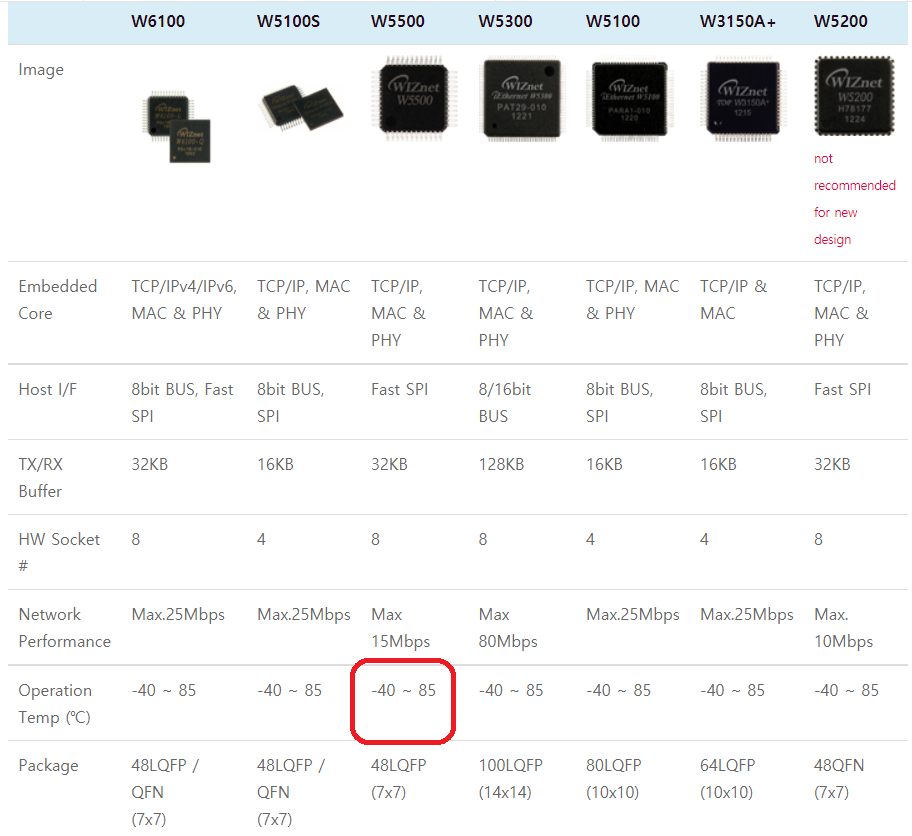Select the W5100S column header
Viewport: 912px width, 836px height.
tap(288, 22)
